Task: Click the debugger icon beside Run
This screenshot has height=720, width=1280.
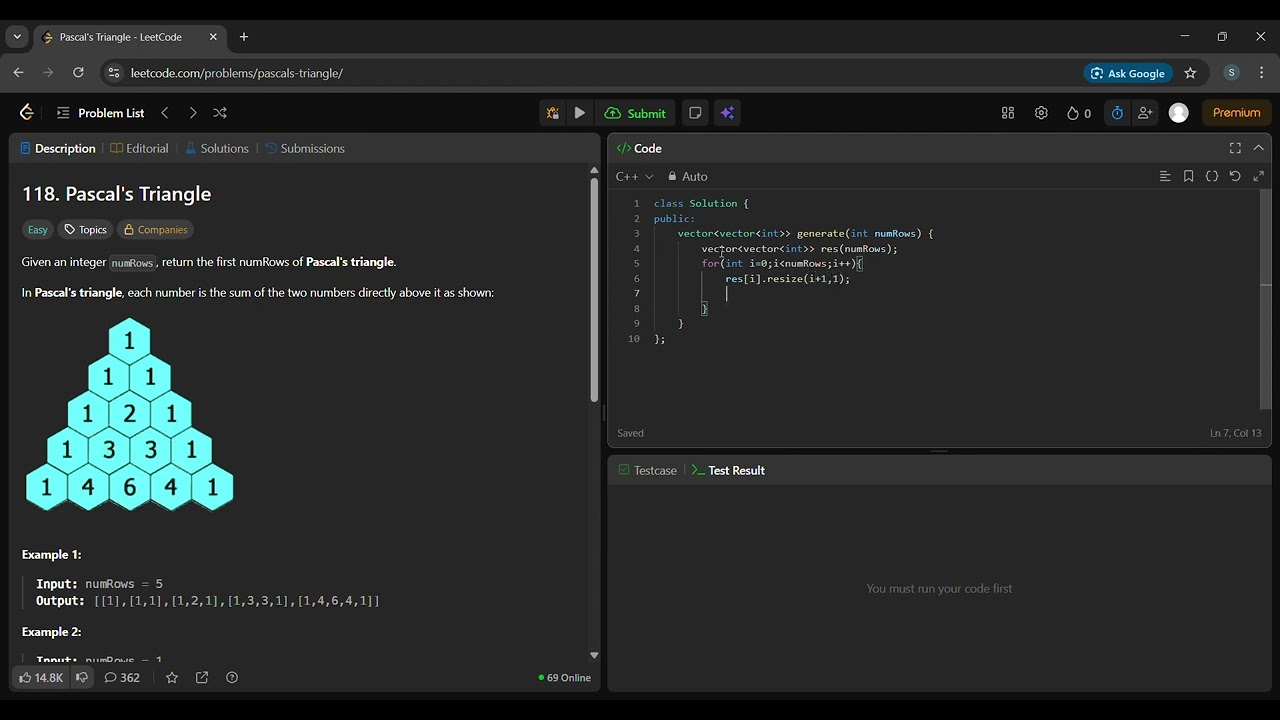Action: 552,113
